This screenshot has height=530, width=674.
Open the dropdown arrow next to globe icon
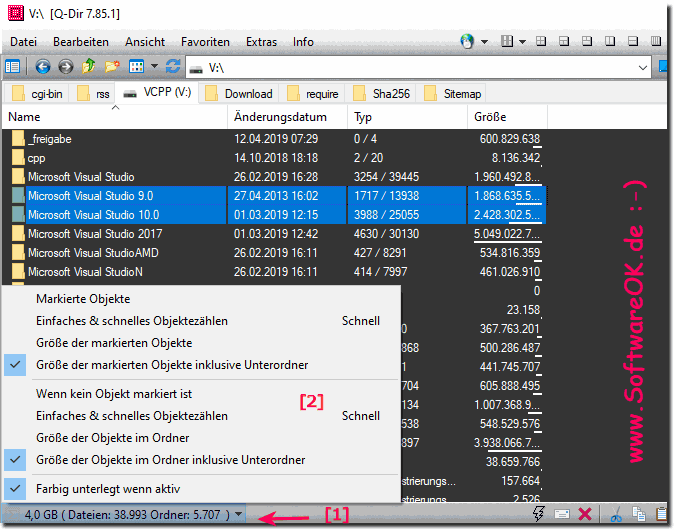click(x=484, y=42)
